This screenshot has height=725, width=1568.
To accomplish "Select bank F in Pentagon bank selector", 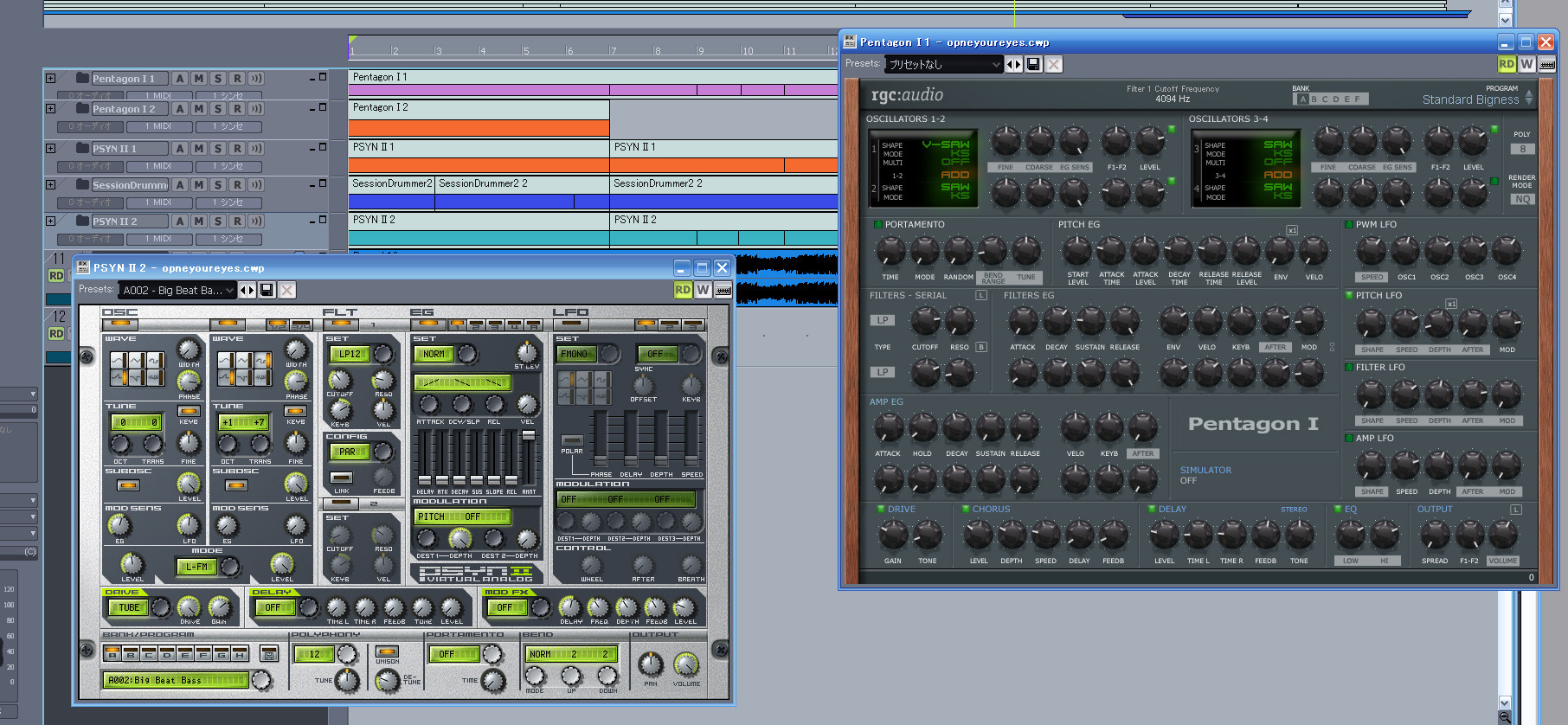I will point(1358,99).
